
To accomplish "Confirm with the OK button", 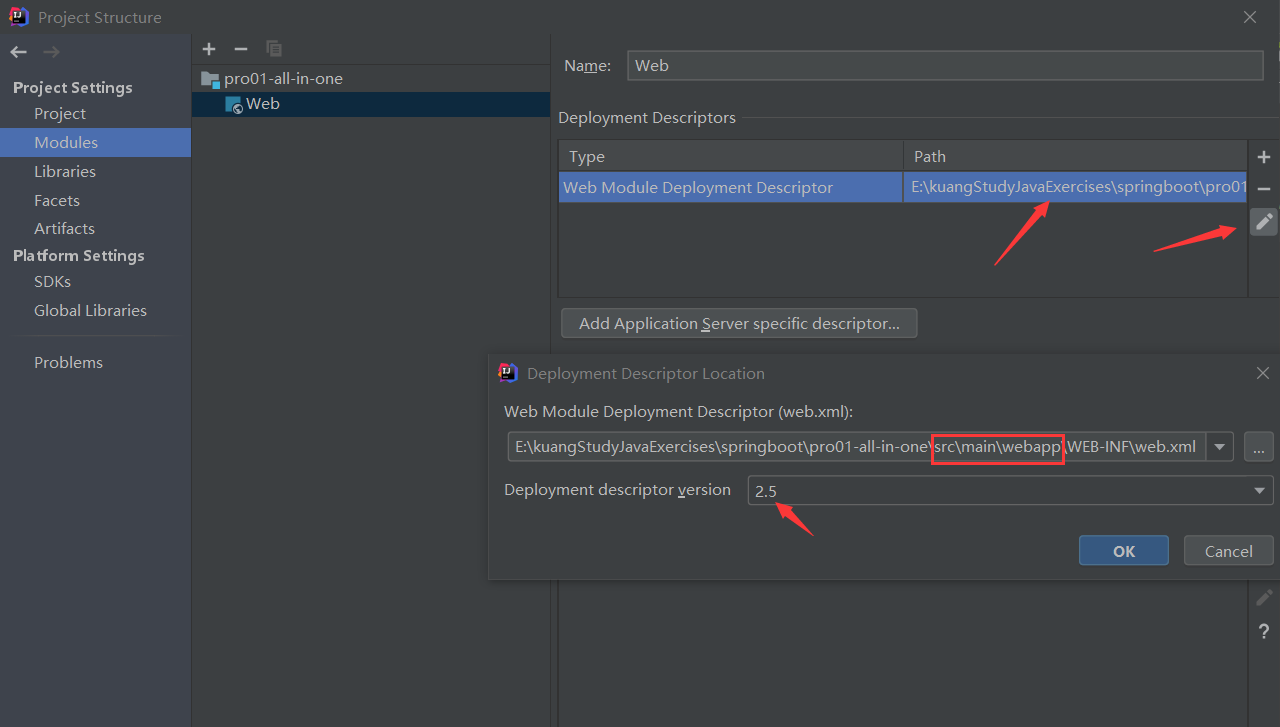I will point(1124,551).
